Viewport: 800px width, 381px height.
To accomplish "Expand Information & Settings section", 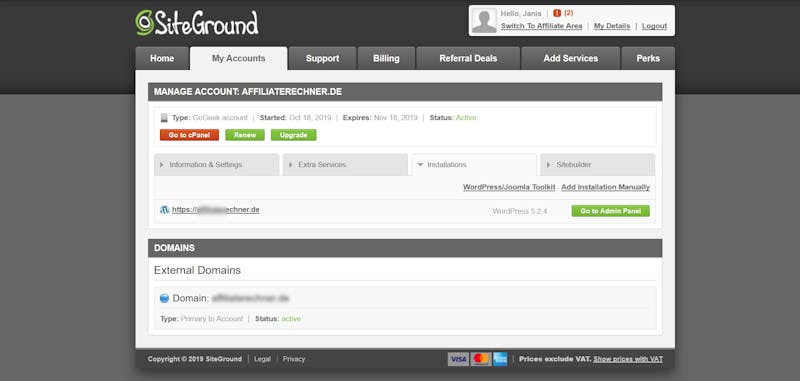I will [217, 165].
